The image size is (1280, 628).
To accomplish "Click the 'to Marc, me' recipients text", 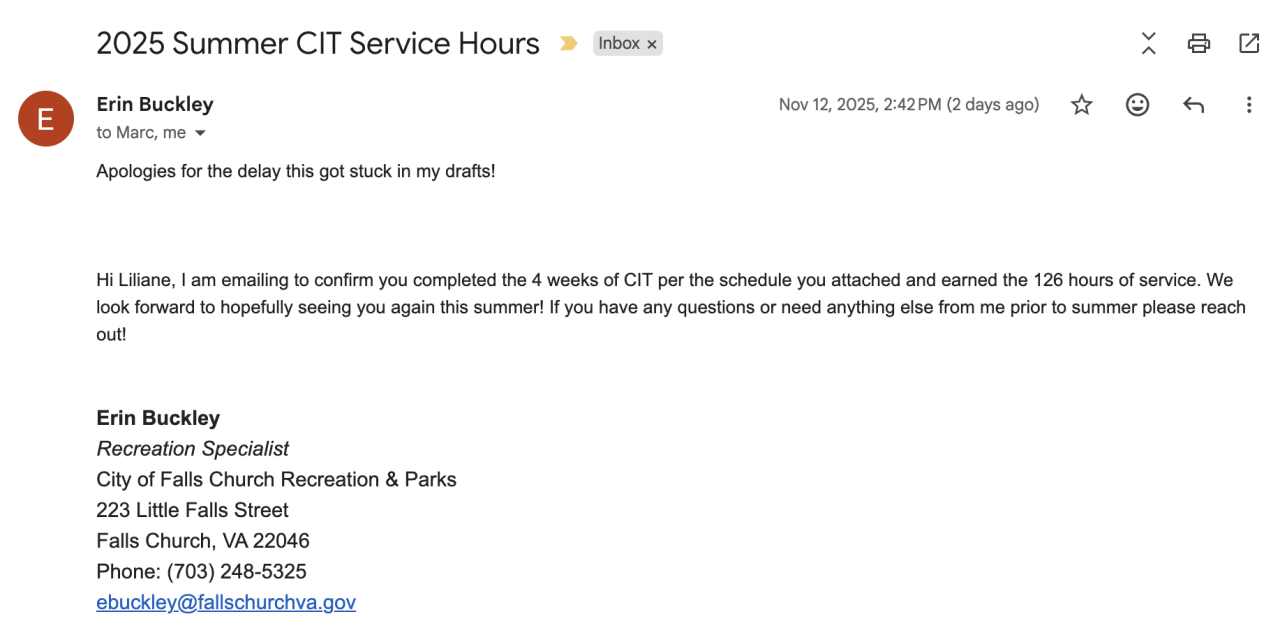I will [x=141, y=133].
